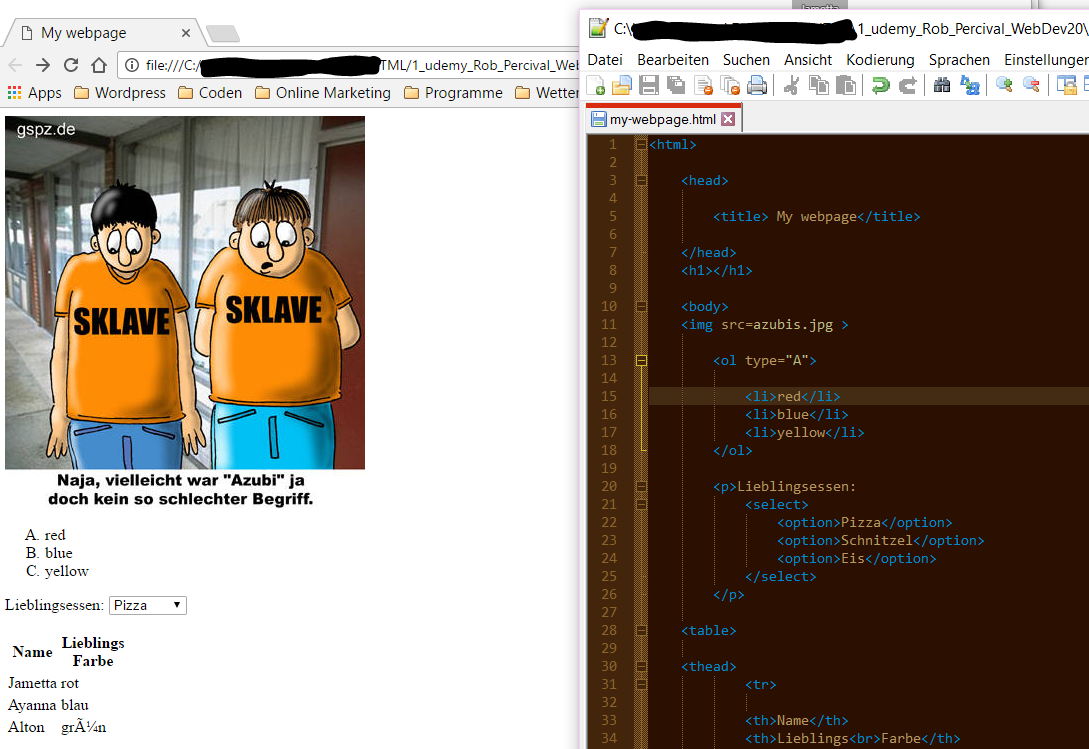Viewport: 1089px width, 749px height.
Task: Open the Online Marketing bookmarks folder
Action: pyautogui.click(x=323, y=92)
